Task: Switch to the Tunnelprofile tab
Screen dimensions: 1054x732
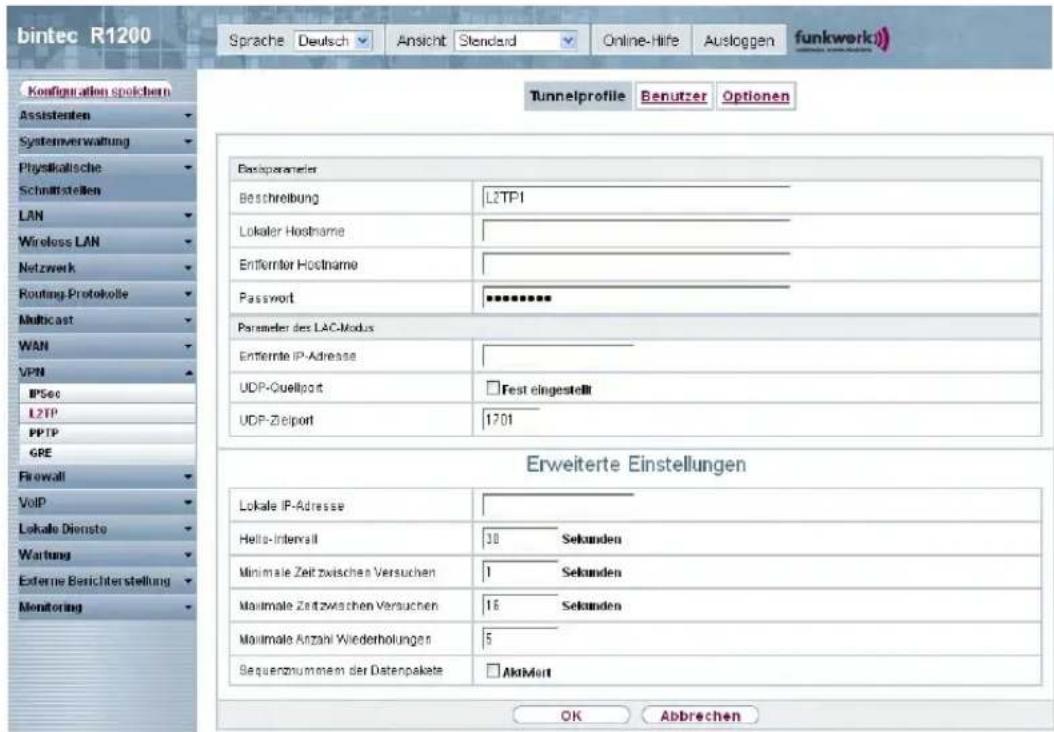Action: coord(577,96)
